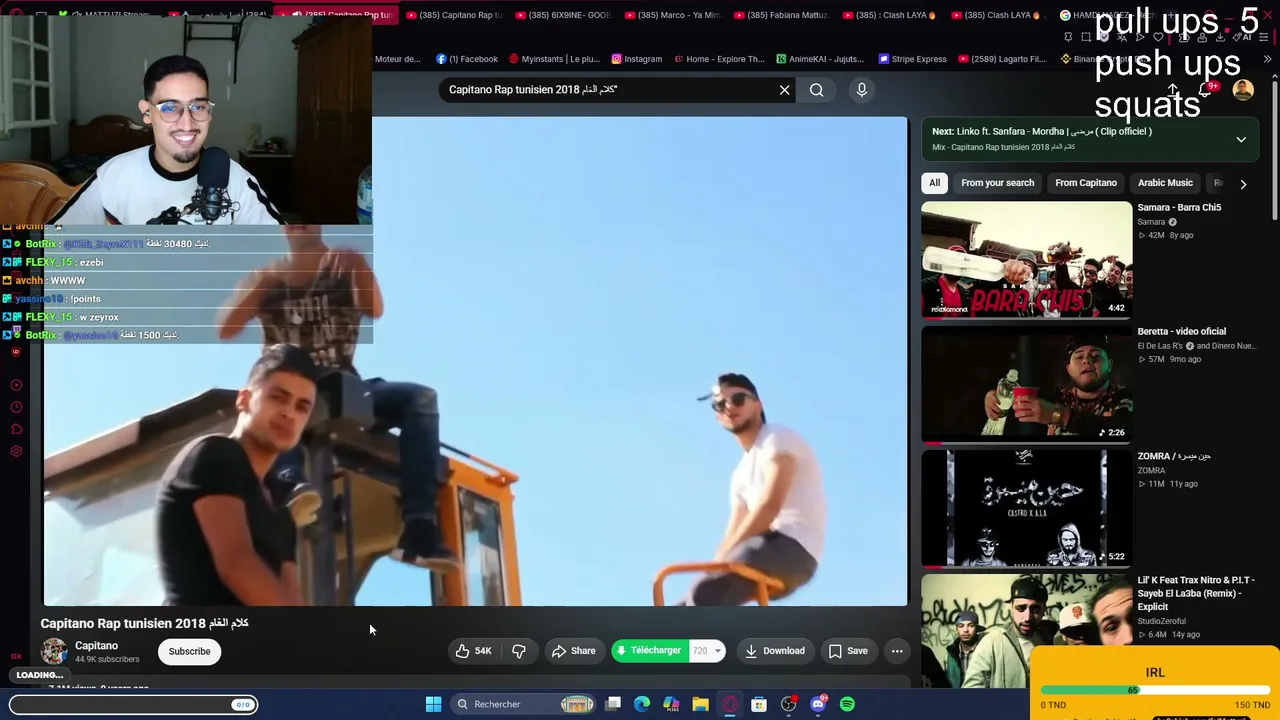Dislike the Capitano video

(x=519, y=651)
